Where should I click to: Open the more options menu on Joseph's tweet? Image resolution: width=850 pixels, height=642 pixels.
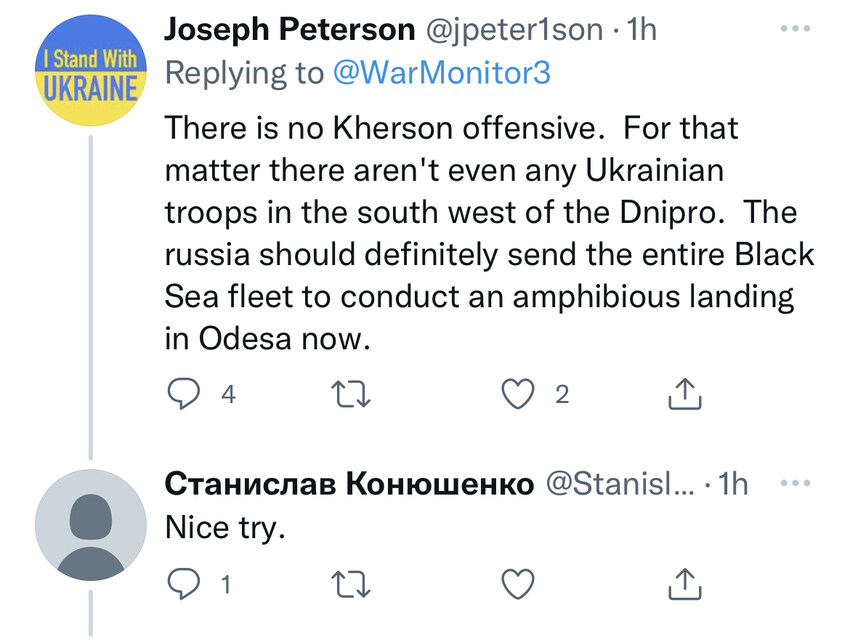pos(793,28)
